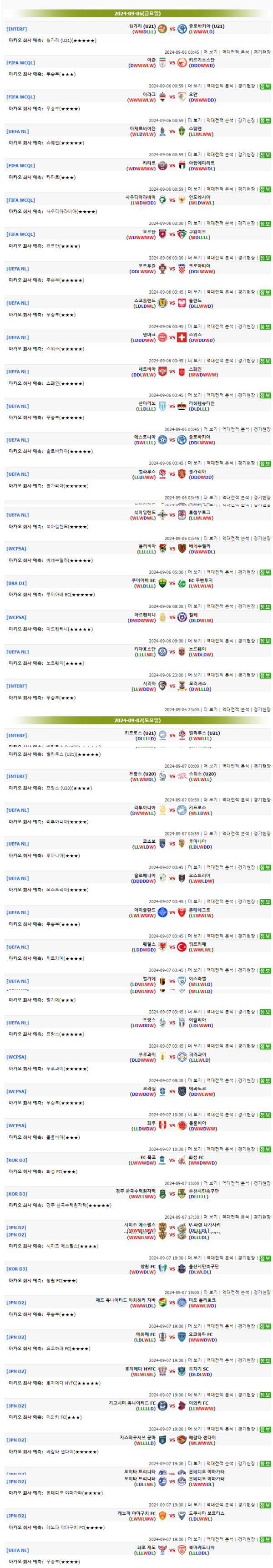Click the Iran (이란) team flag
Viewport: 273px width, 1568px height.
pyautogui.click(x=162, y=63)
